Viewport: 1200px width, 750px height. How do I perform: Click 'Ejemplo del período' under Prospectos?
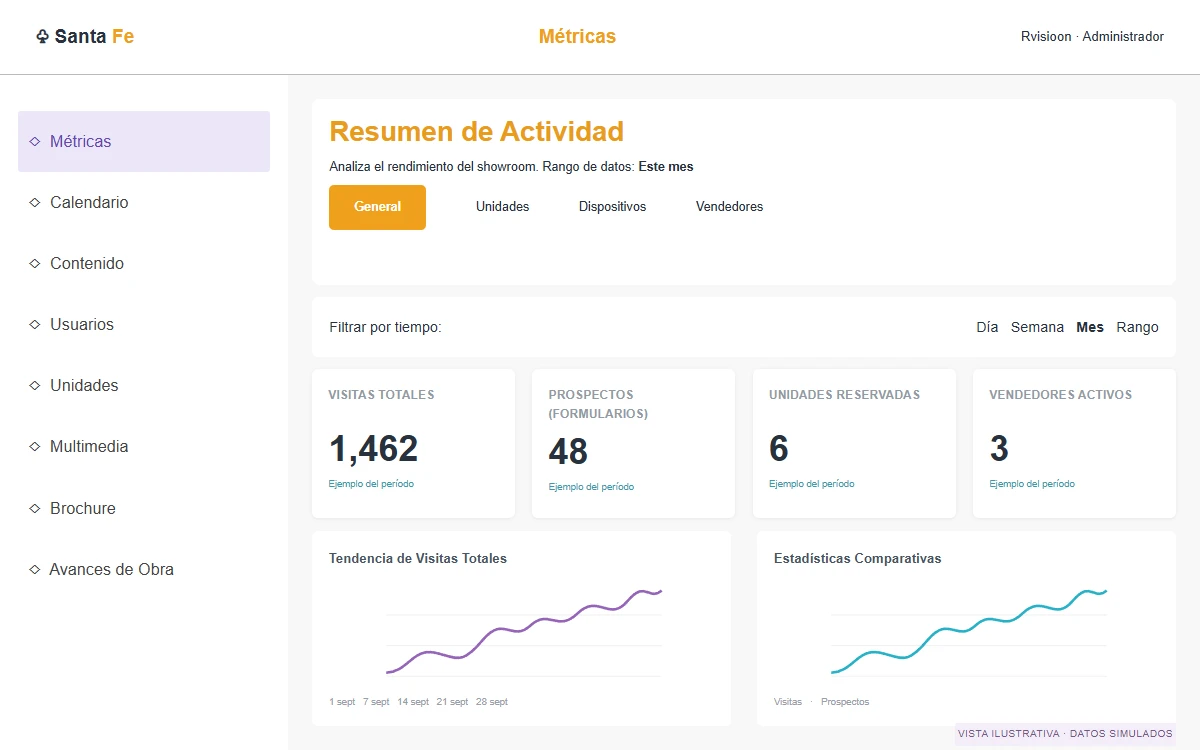(591, 487)
